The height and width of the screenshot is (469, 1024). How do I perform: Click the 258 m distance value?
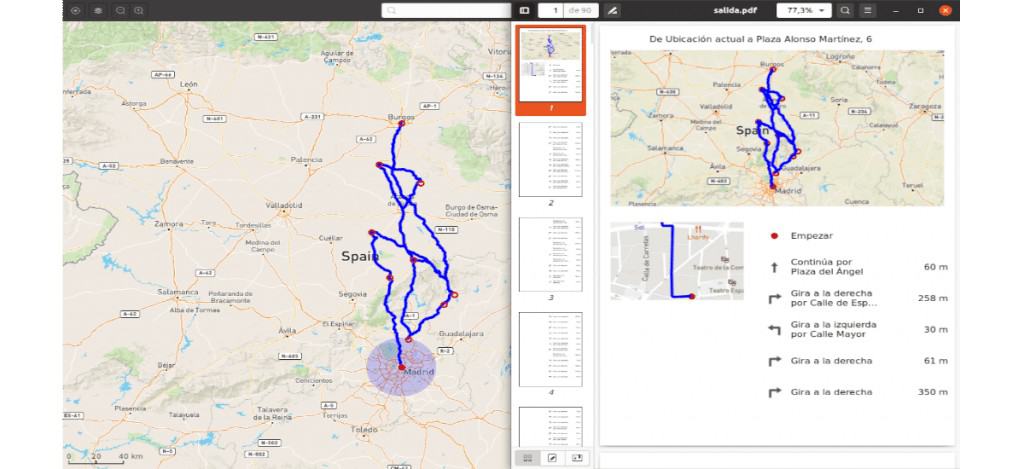pyautogui.click(x=933, y=299)
